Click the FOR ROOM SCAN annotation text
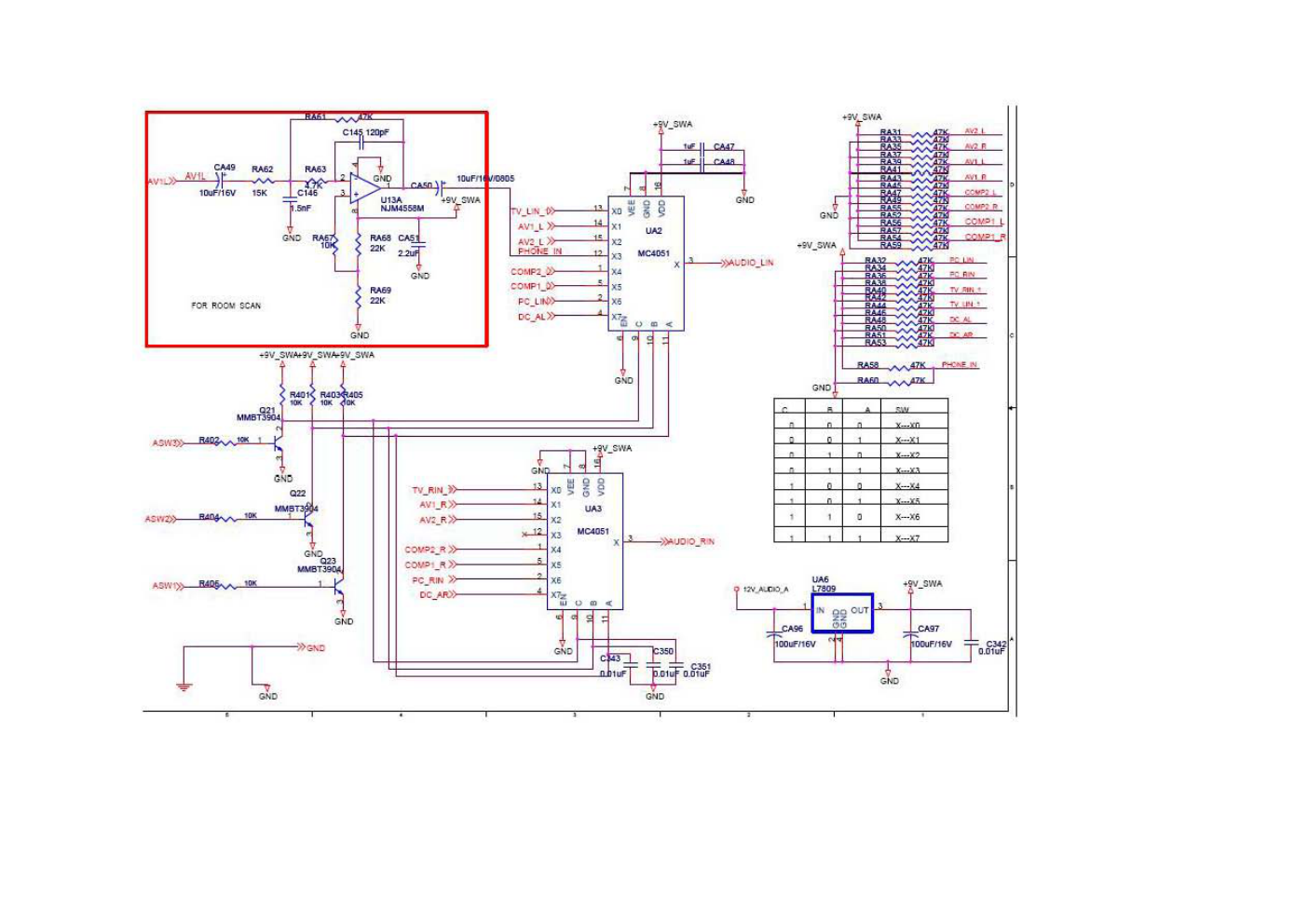 point(226,306)
